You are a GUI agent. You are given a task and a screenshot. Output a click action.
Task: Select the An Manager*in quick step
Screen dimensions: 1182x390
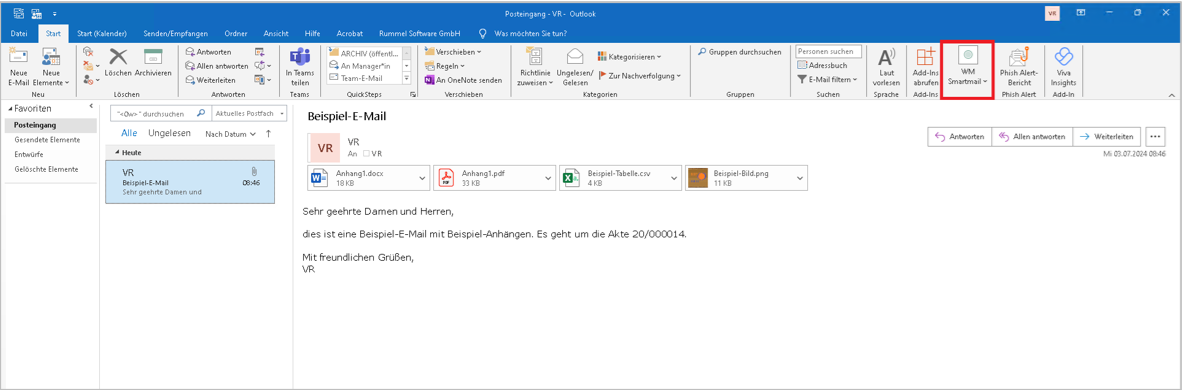point(364,66)
